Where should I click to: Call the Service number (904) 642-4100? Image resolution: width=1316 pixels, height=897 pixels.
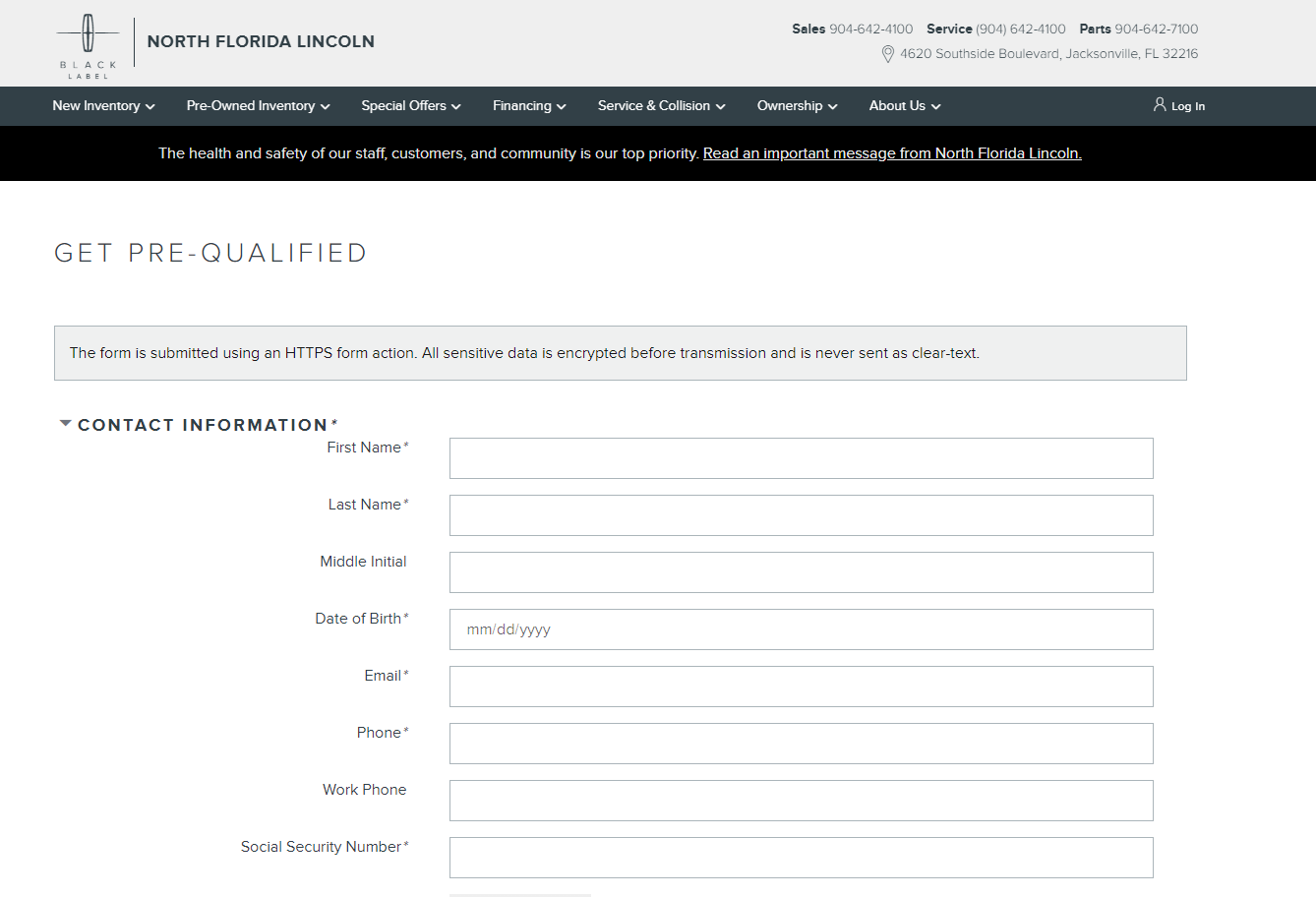[1020, 30]
